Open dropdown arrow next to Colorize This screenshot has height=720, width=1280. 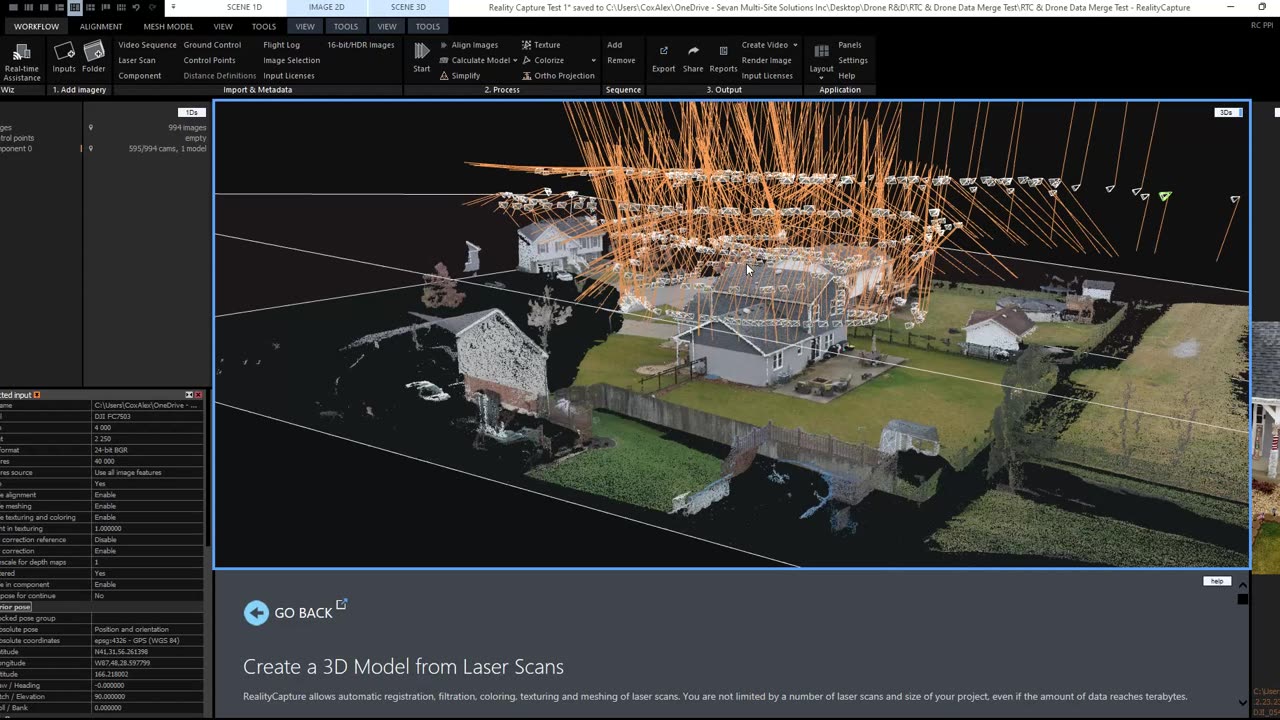(593, 61)
